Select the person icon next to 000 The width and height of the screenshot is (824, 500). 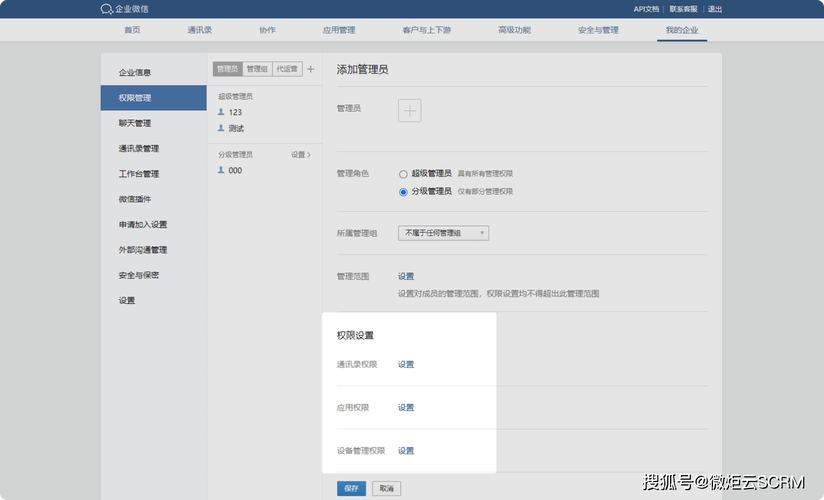[221, 170]
